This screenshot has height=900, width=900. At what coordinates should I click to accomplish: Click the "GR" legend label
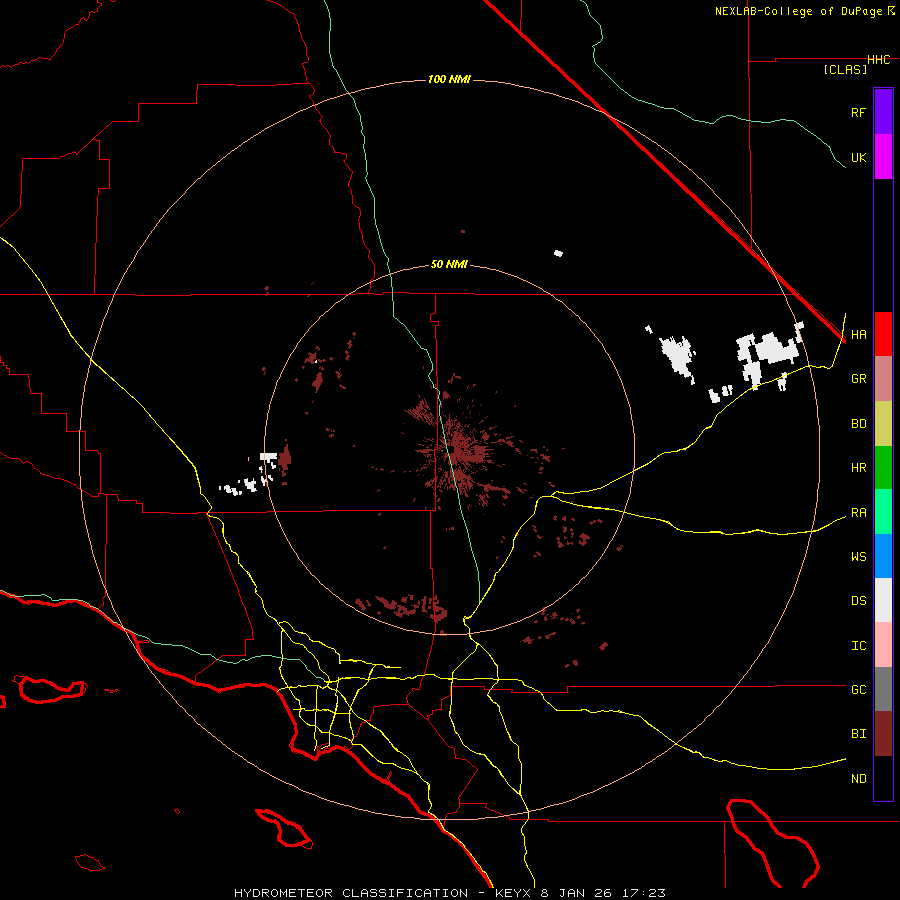click(x=858, y=379)
